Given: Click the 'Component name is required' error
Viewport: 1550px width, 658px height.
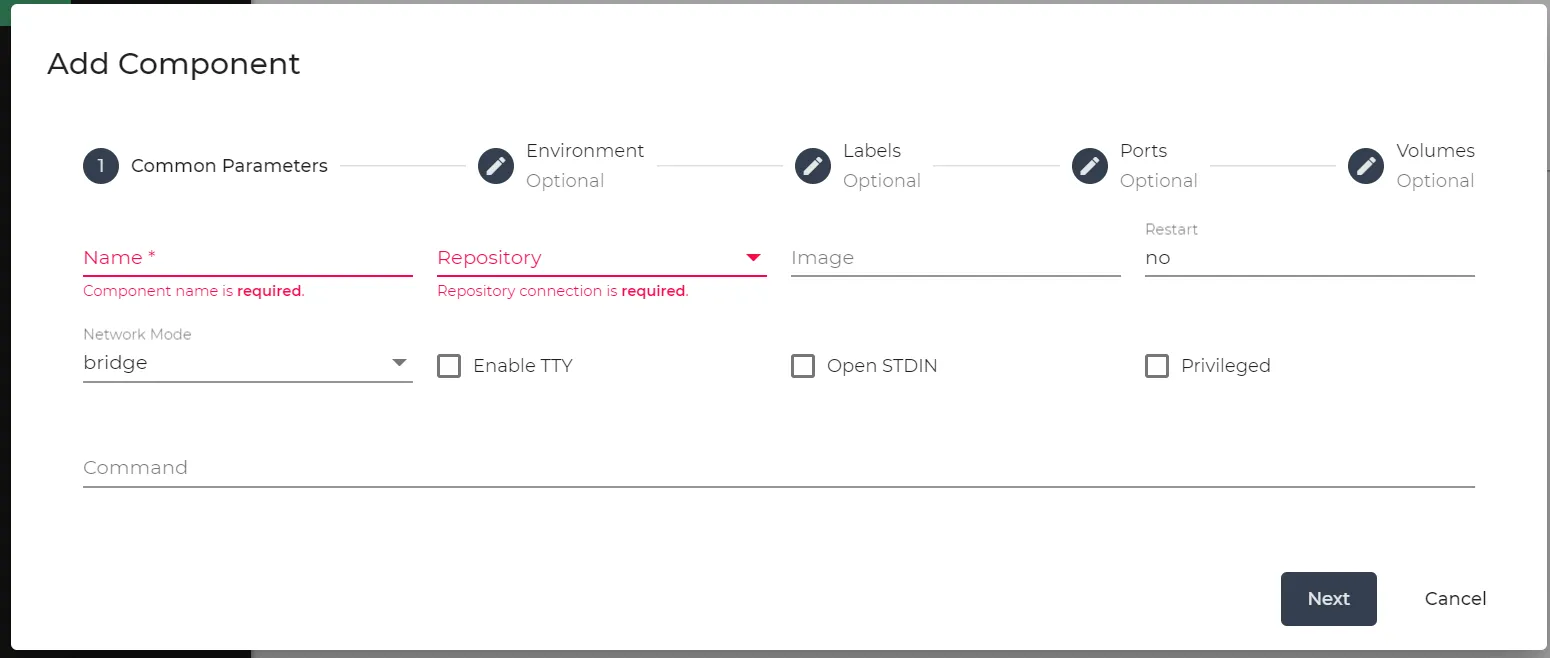Looking at the screenshot, I should (x=194, y=292).
